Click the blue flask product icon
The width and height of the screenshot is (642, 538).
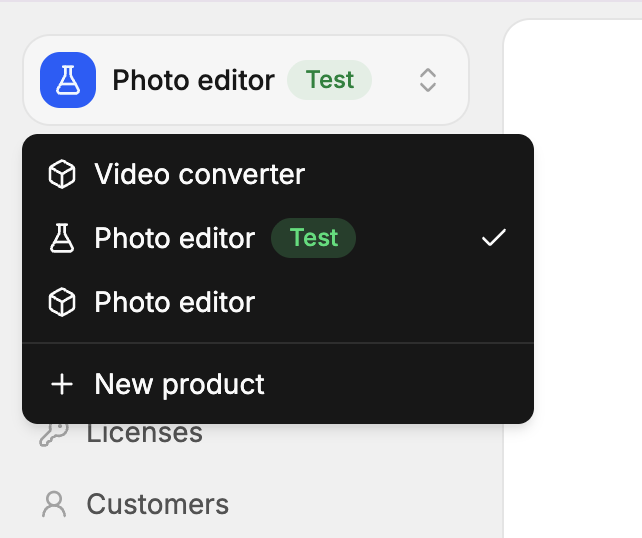tap(68, 80)
